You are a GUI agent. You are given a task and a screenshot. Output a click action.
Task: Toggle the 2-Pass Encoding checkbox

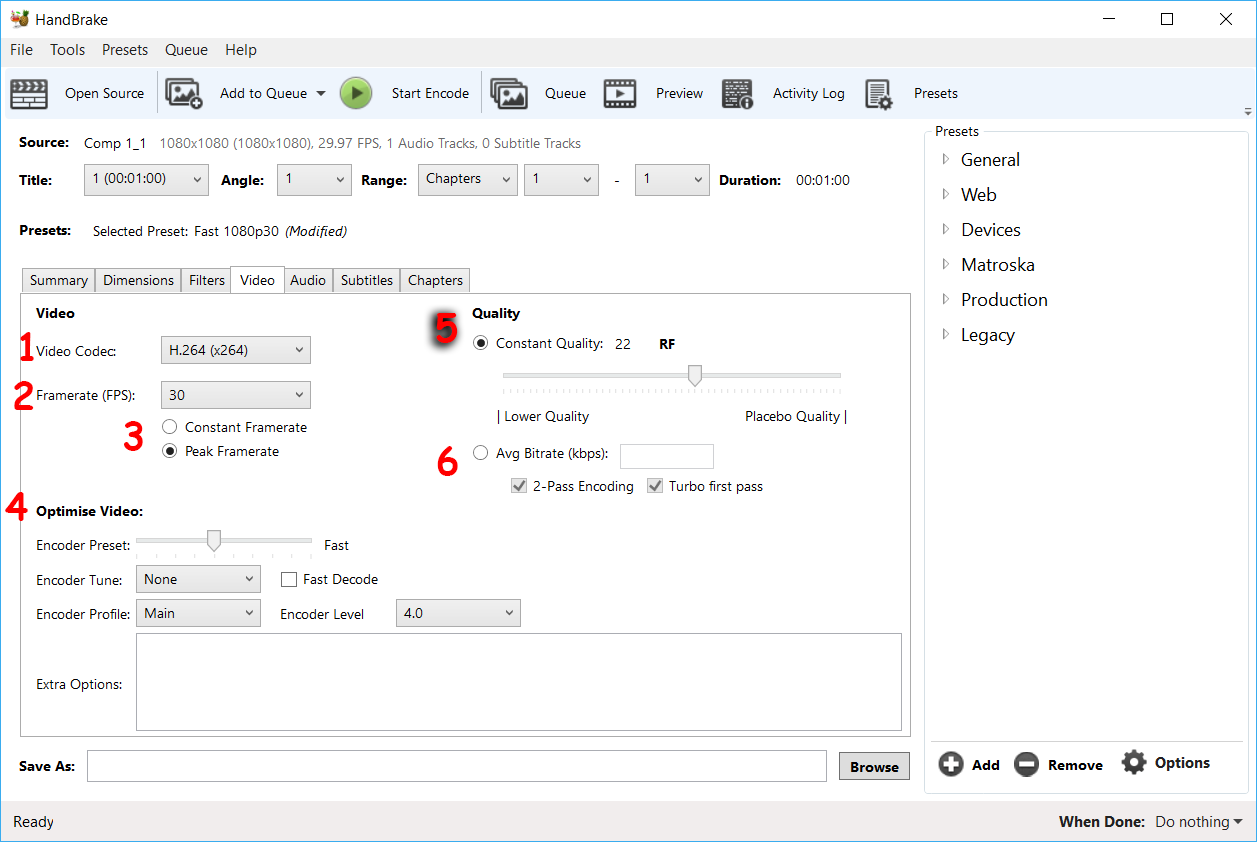[x=519, y=486]
